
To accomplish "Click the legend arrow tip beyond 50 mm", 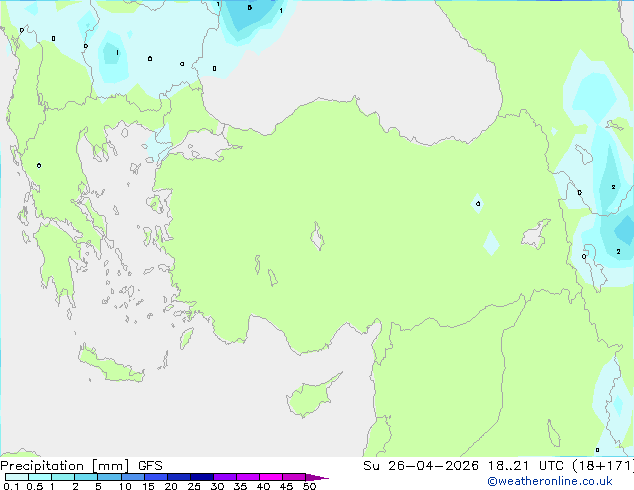I will pos(317,477).
